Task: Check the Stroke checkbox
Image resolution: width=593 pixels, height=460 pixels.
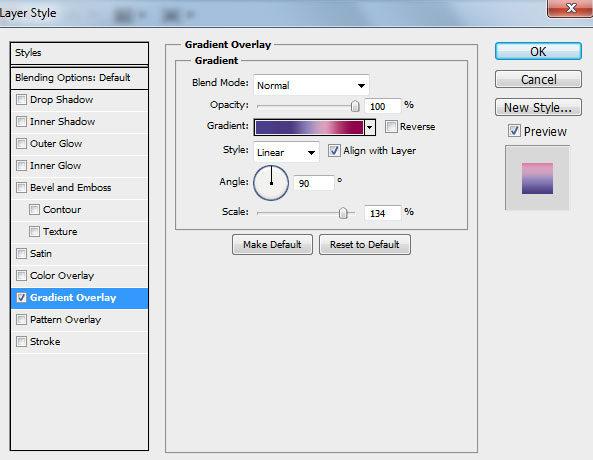Action: pos(21,341)
